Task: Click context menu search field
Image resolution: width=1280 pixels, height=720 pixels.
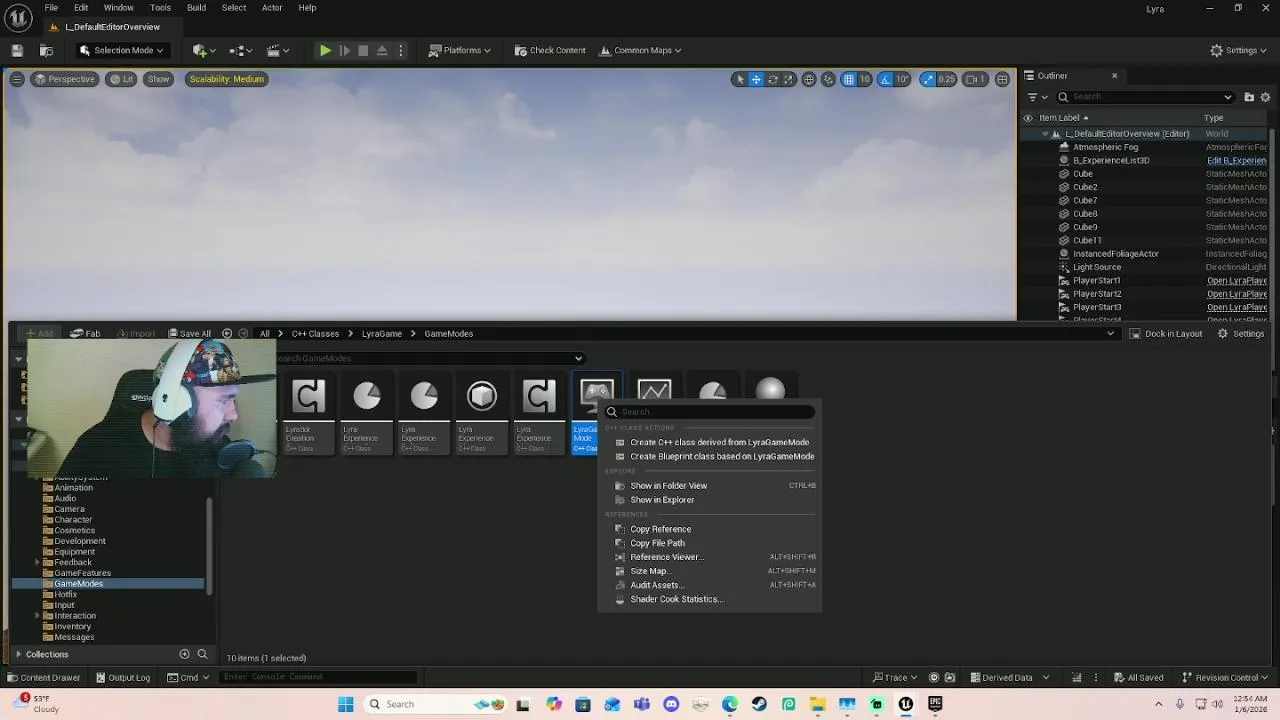Action: pos(710,412)
